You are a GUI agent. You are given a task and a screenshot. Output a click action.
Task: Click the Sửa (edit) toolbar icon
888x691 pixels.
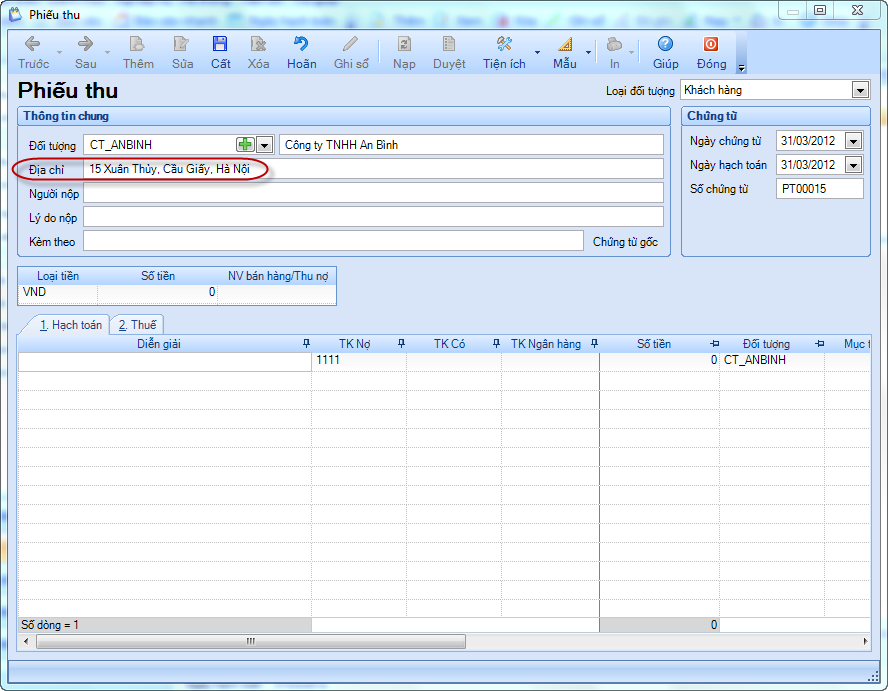point(182,45)
